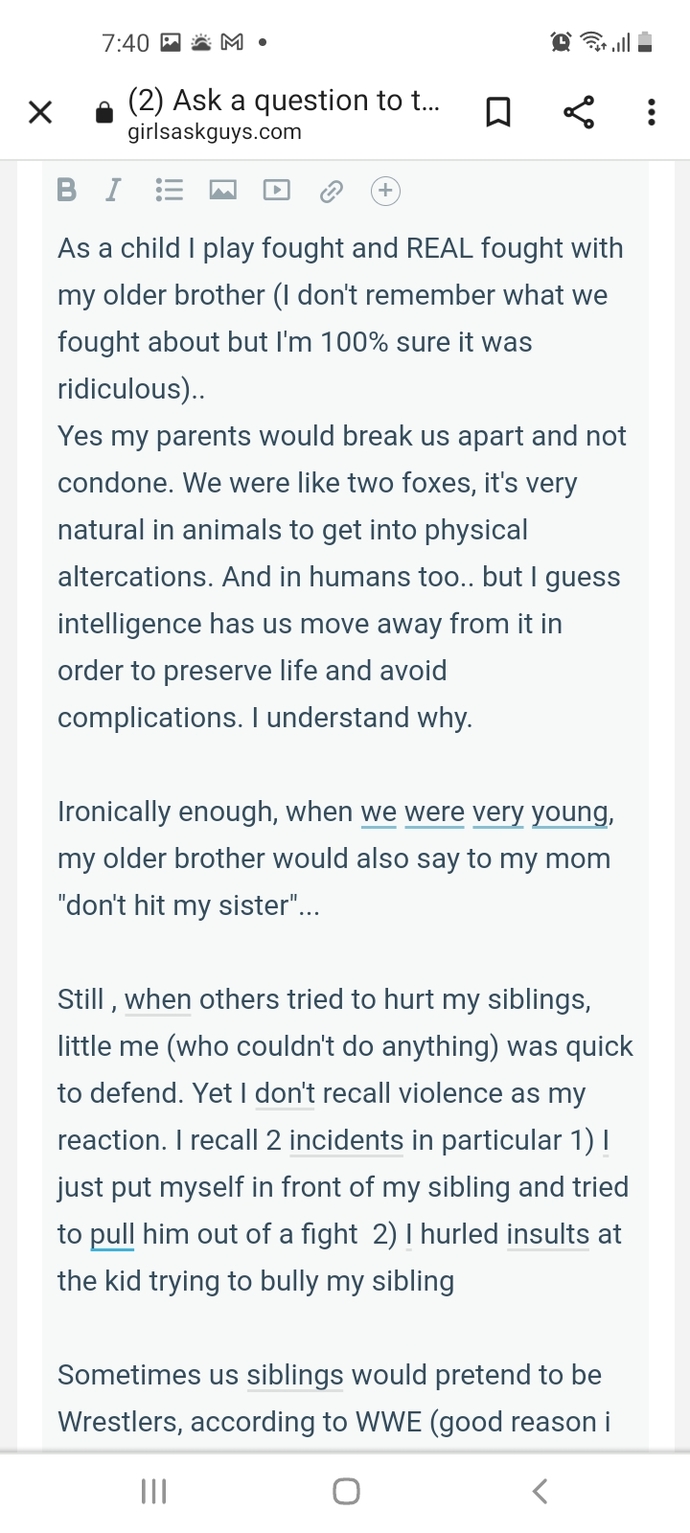690x1533 pixels.
Task: Toggle bold formatting in editor toolbar
Action: click(67, 190)
